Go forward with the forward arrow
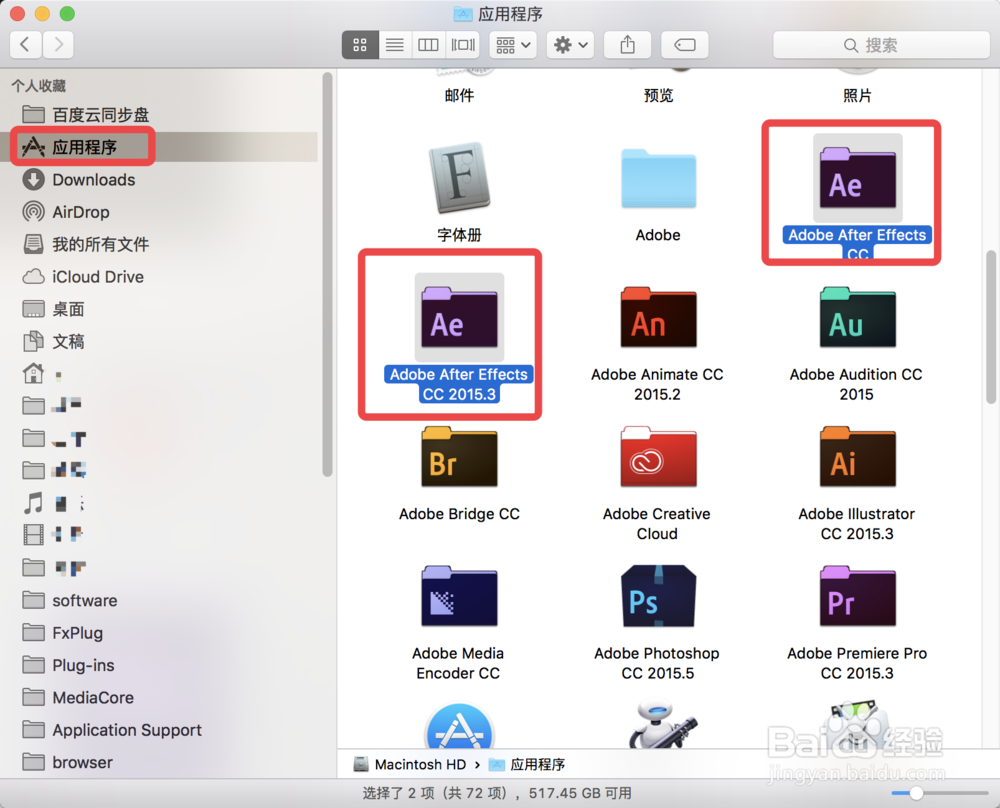Screen dimensions: 1000x808 coord(58,45)
